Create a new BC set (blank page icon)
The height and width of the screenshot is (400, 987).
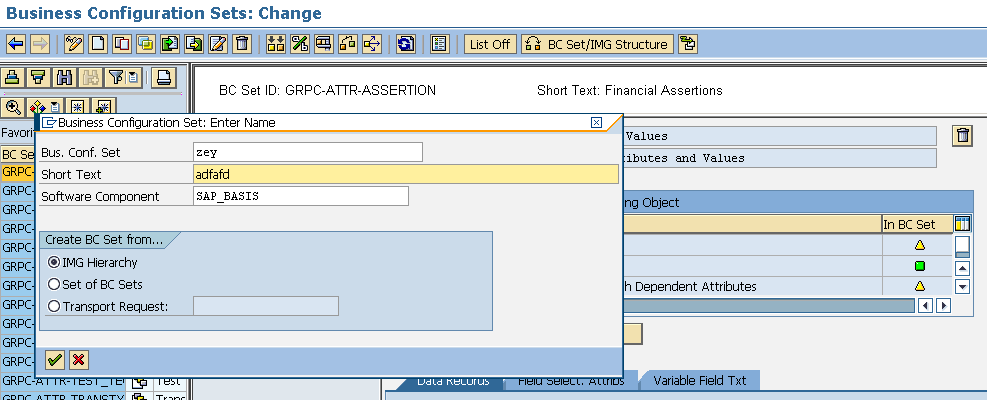coord(98,44)
